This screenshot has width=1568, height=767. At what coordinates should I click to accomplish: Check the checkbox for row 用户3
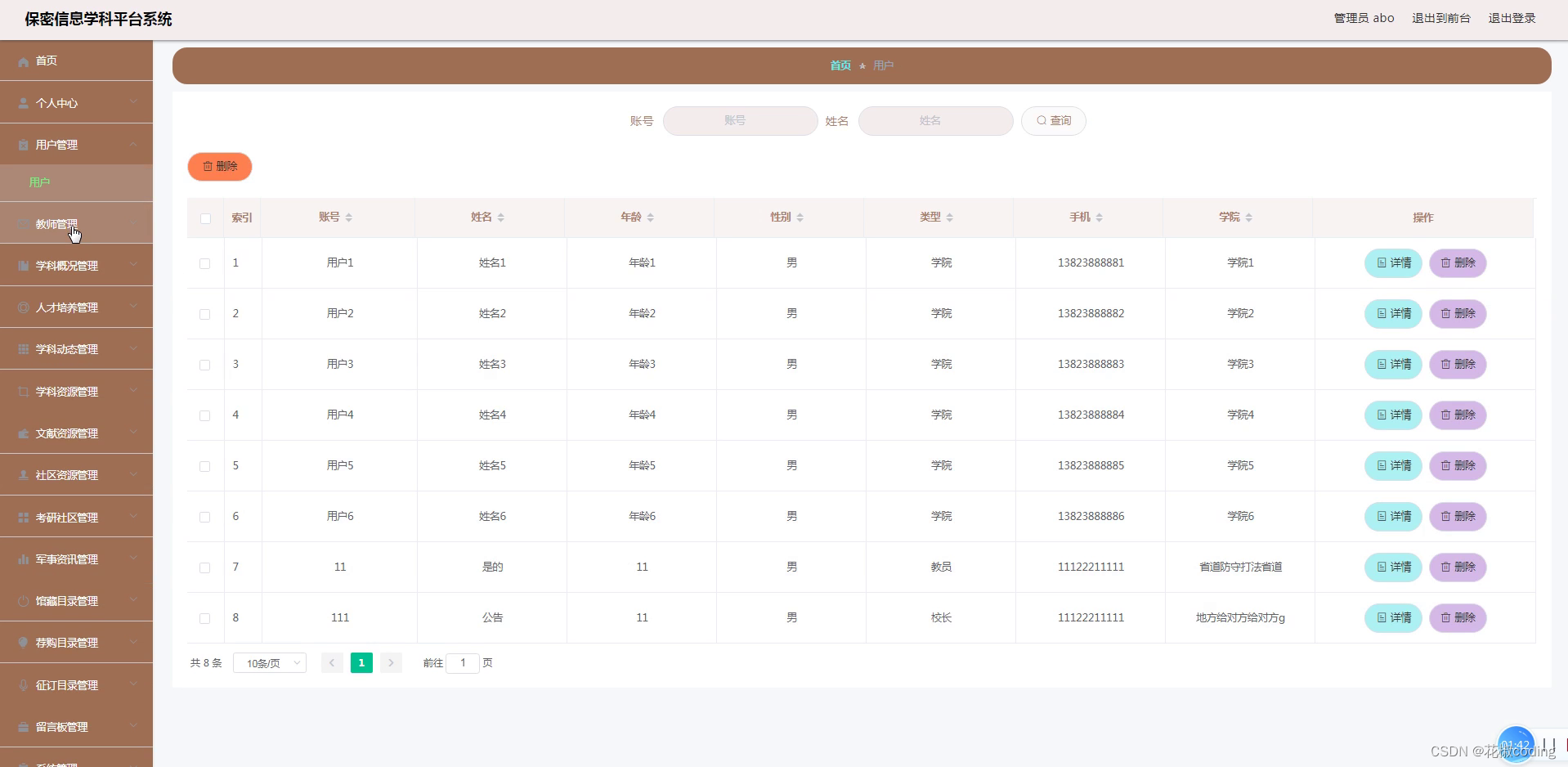click(205, 365)
